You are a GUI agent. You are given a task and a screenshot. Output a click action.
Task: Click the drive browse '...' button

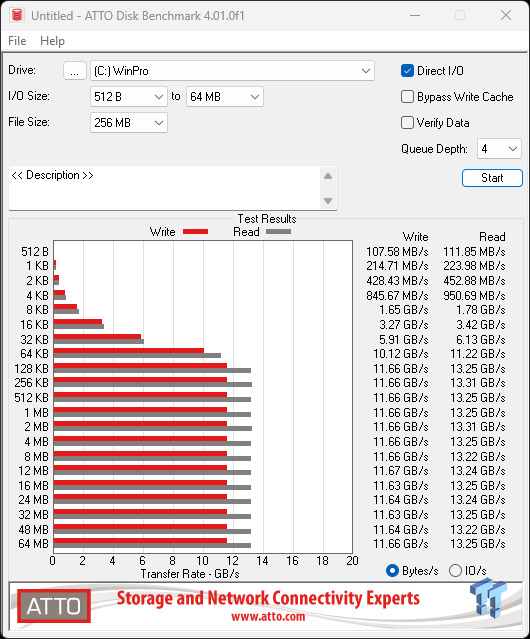75,71
